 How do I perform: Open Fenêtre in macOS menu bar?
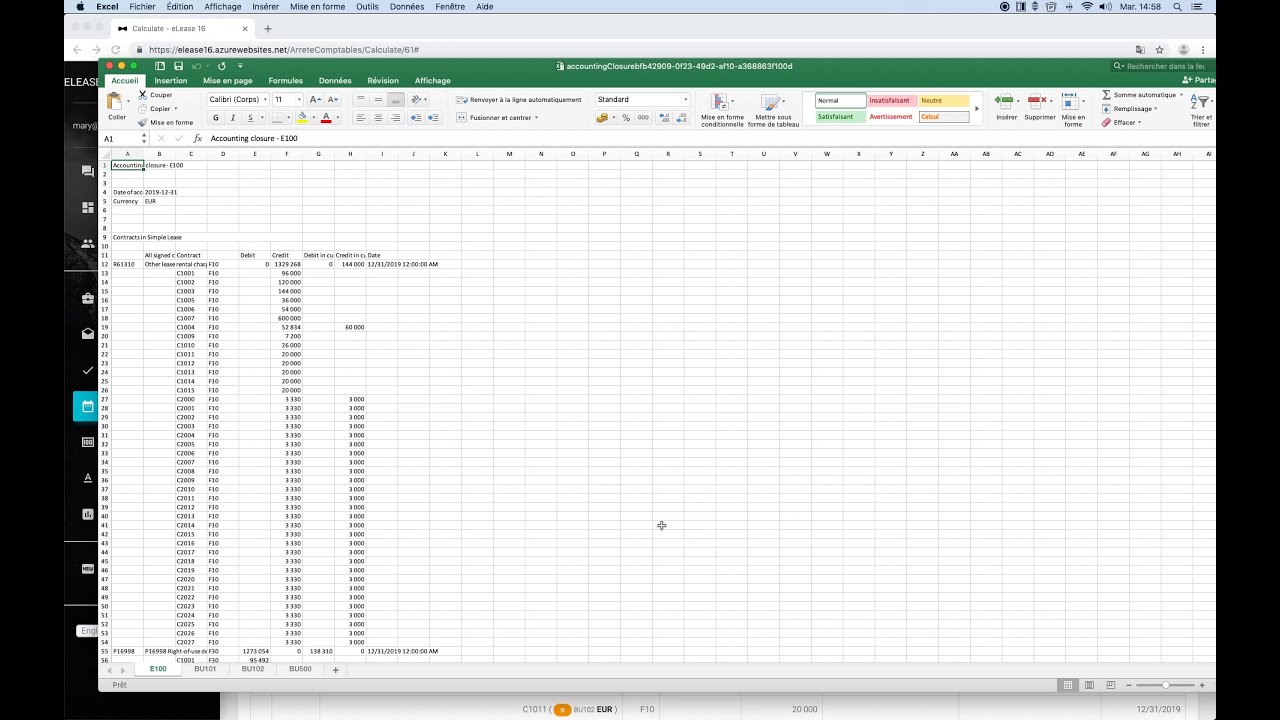450,6
